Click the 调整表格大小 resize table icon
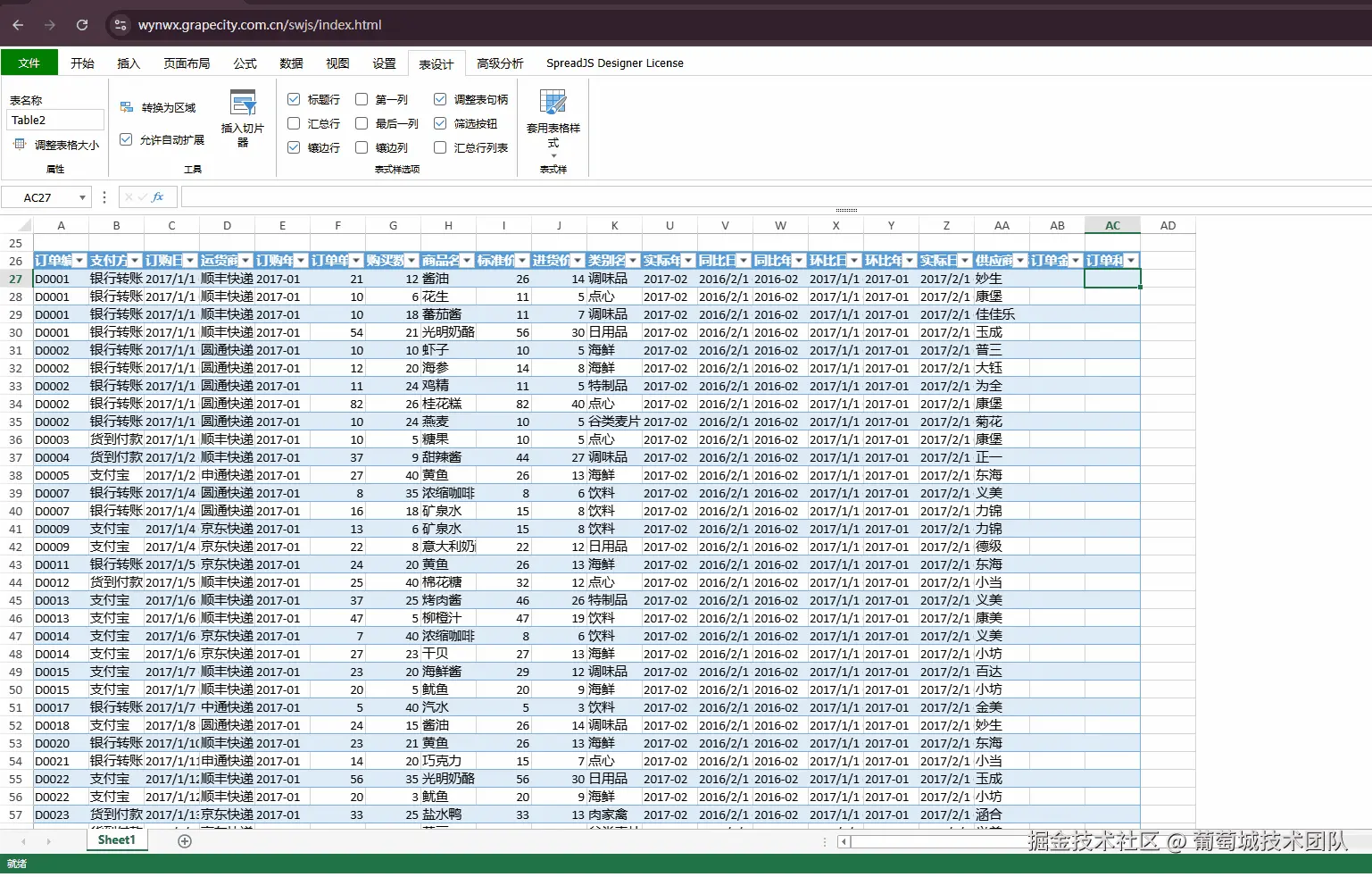This screenshot has width=1372, height=877. [x=20, y=144]
